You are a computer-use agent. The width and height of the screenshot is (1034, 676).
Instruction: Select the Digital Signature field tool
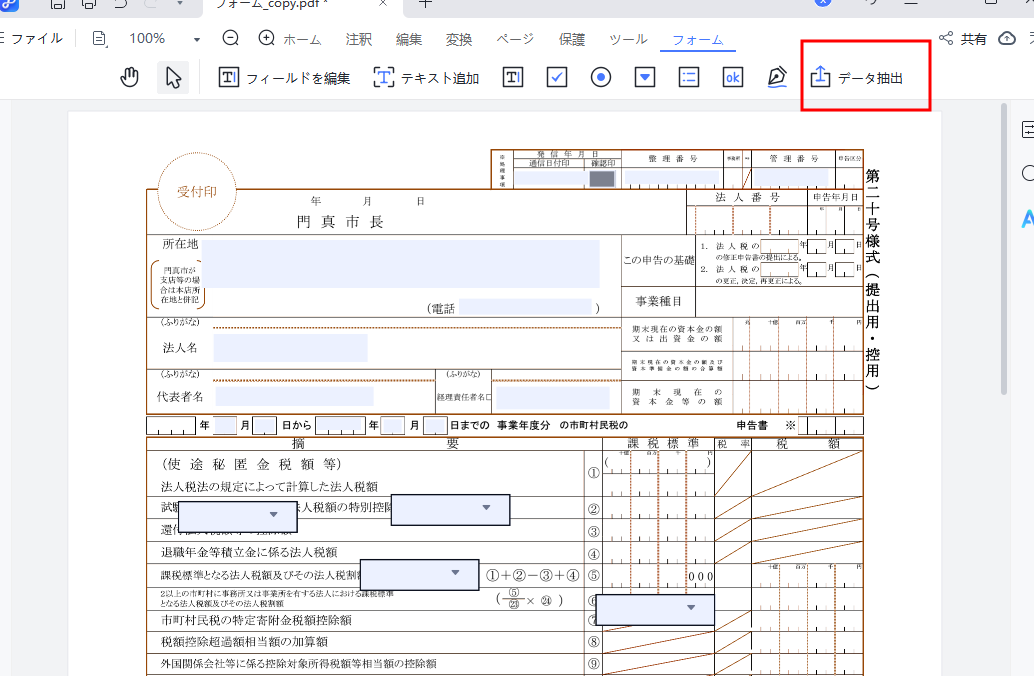pos(777,77)
